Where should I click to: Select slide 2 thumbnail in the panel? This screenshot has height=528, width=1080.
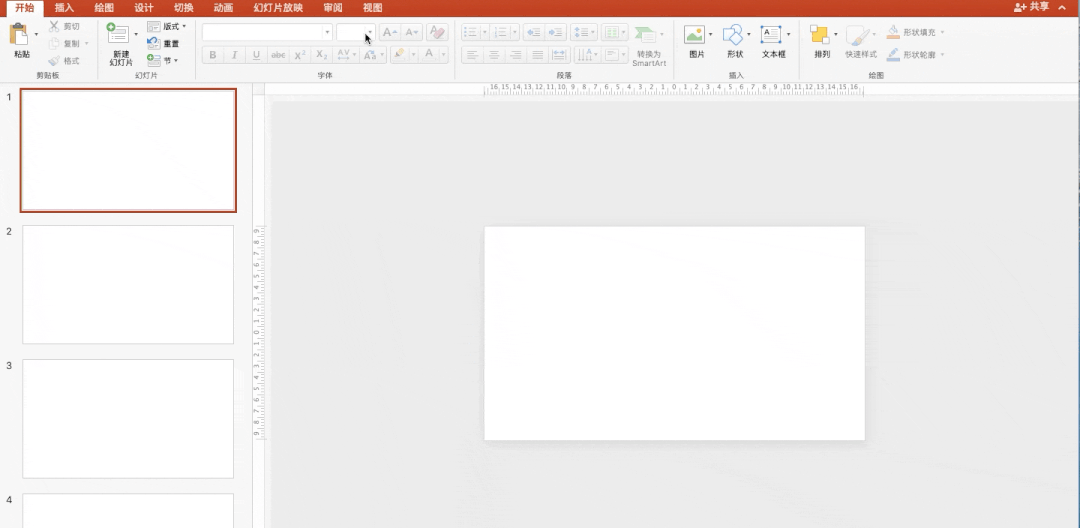[x=128, y=285]
